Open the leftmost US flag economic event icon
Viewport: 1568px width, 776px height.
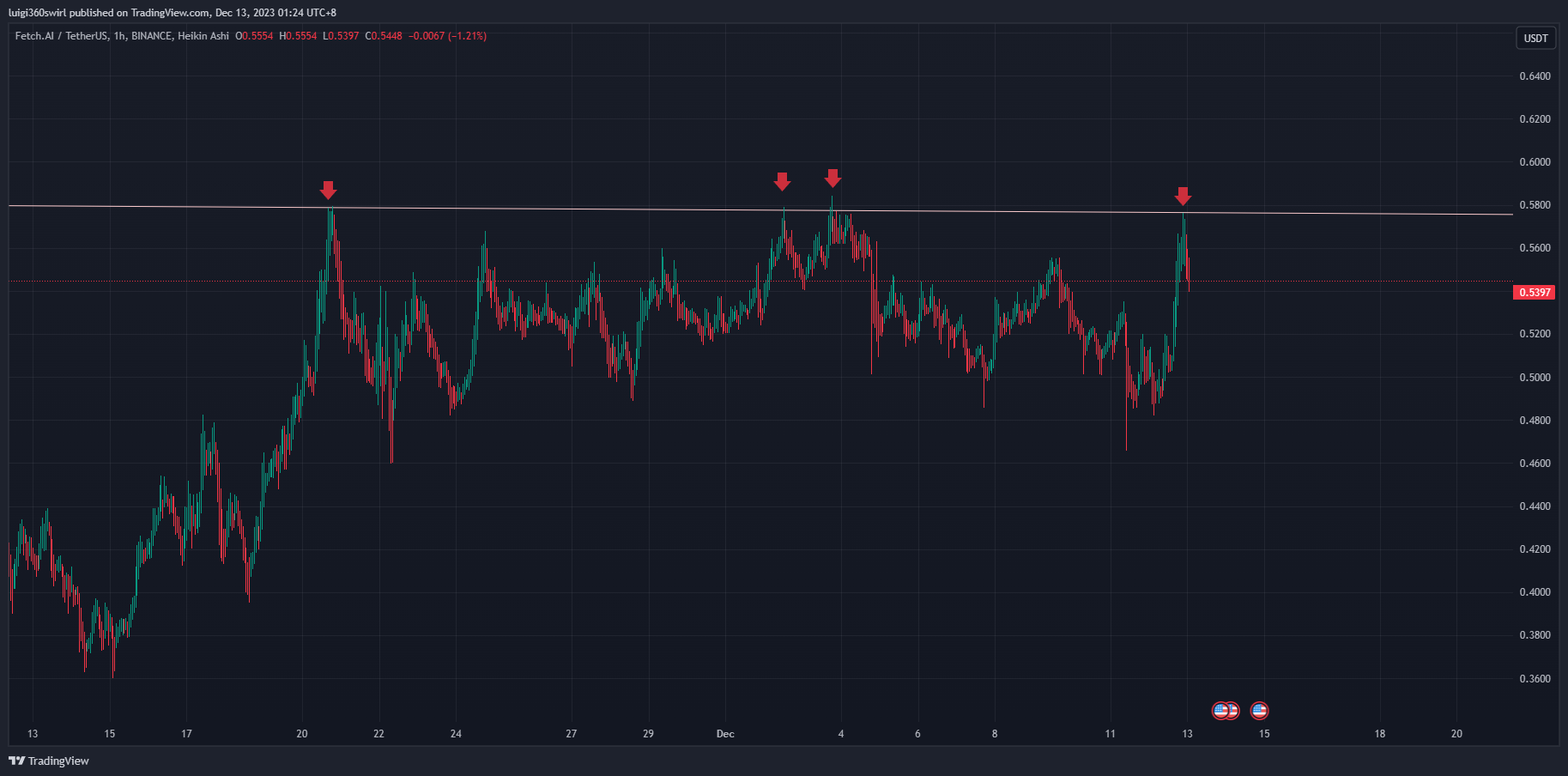1220,711
